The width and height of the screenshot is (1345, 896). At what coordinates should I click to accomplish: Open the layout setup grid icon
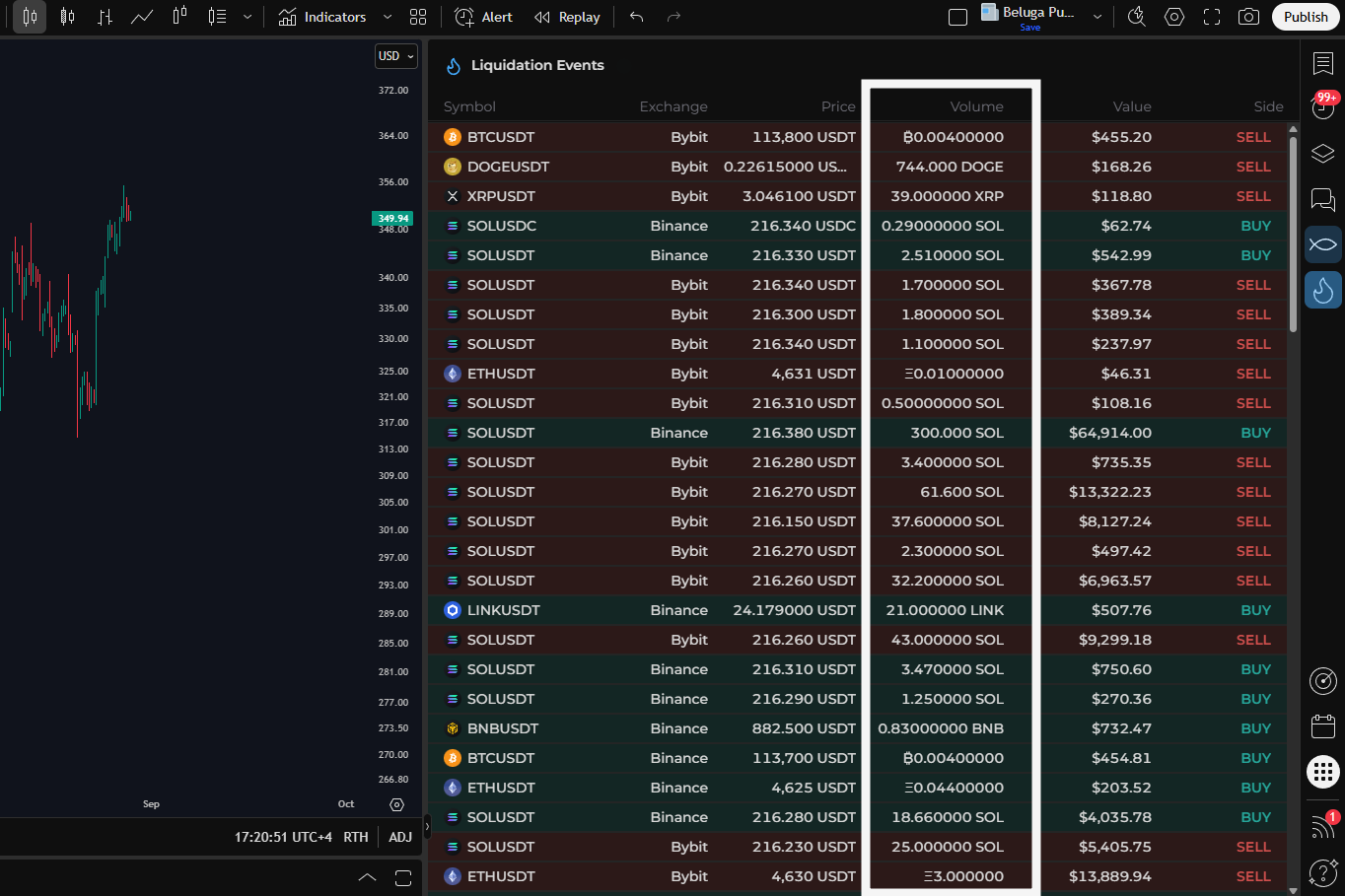click(x=418, y=17)
